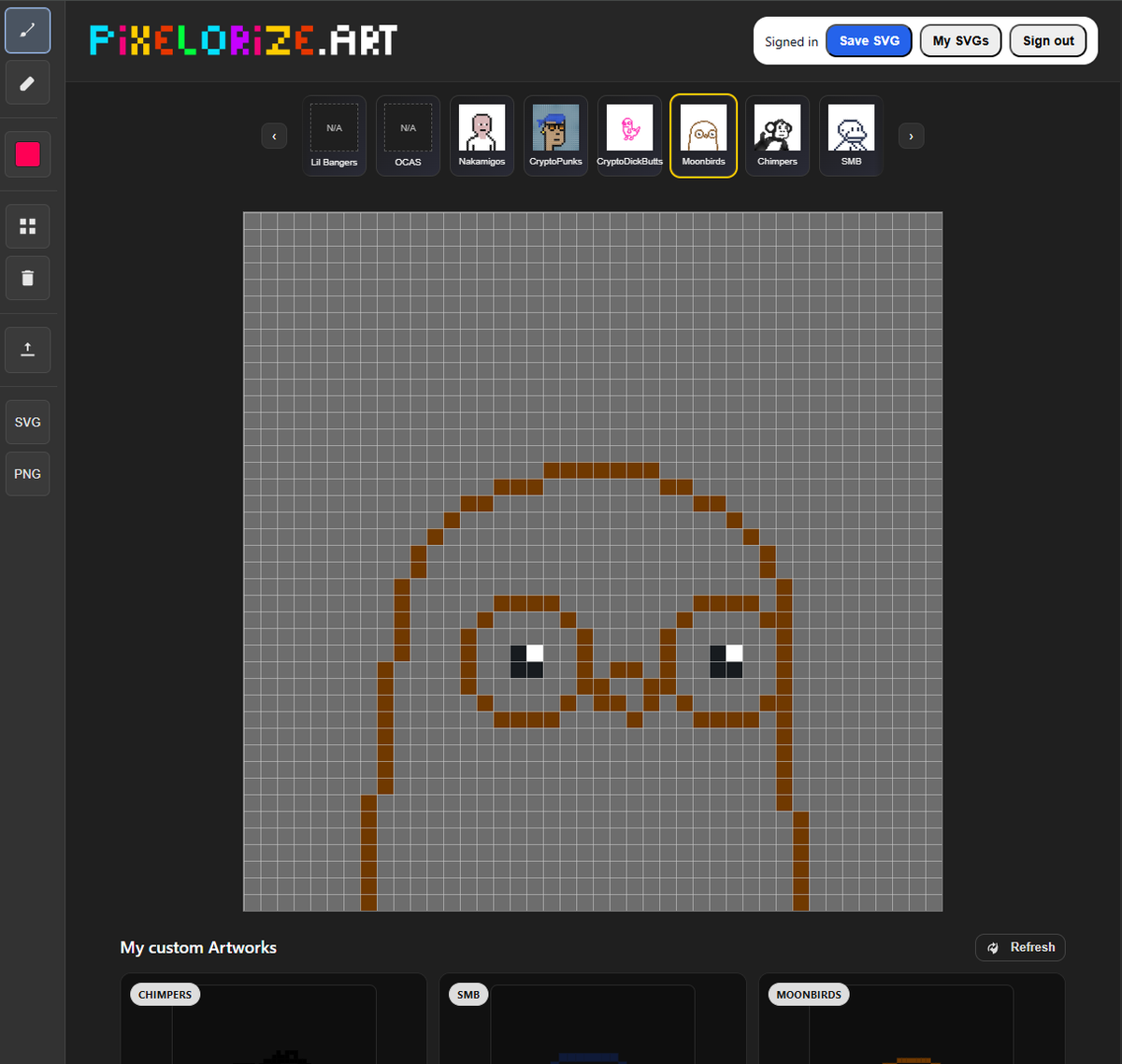Screen dimensions: 1122x1064
Task: Export artwork as PNG
Action: point(28,474)
